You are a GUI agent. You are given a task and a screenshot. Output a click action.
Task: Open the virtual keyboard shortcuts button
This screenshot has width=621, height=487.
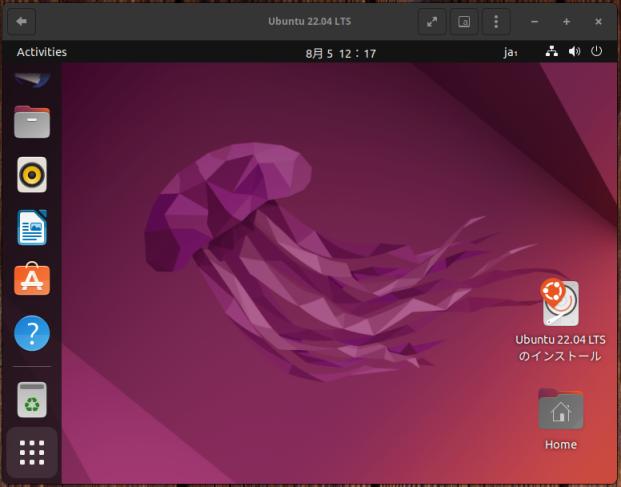464,21
